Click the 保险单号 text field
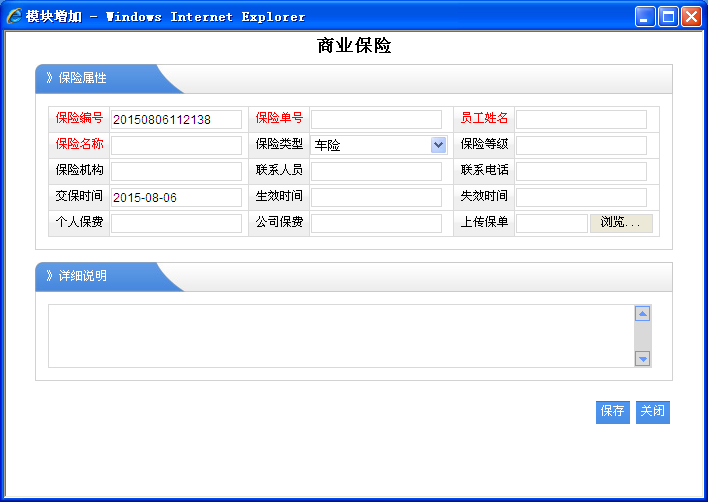This screenshot has height=502, width=708. click(x=376, y=120)
